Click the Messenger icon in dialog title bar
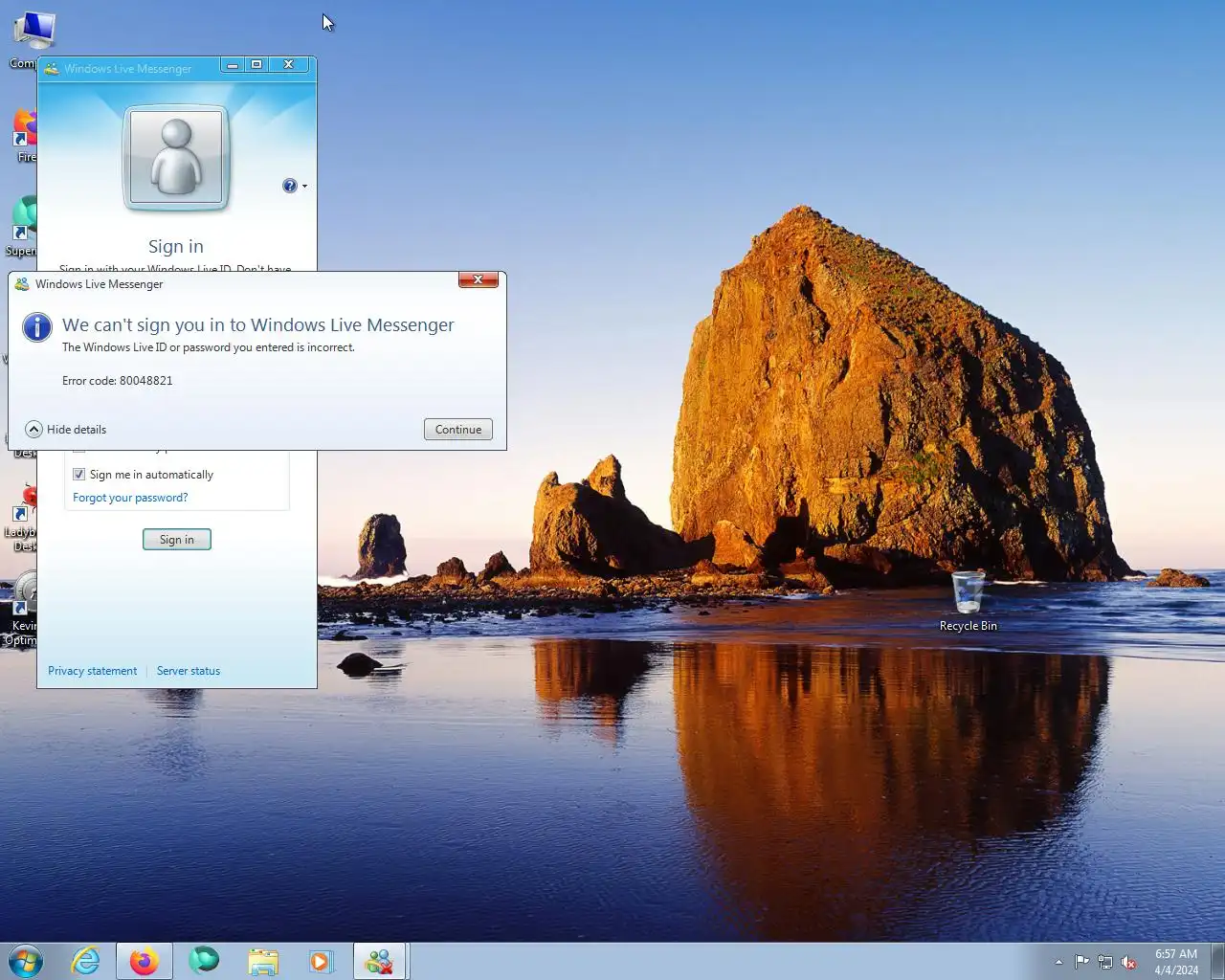The image size is (1225, 980). tap(22, 284)
